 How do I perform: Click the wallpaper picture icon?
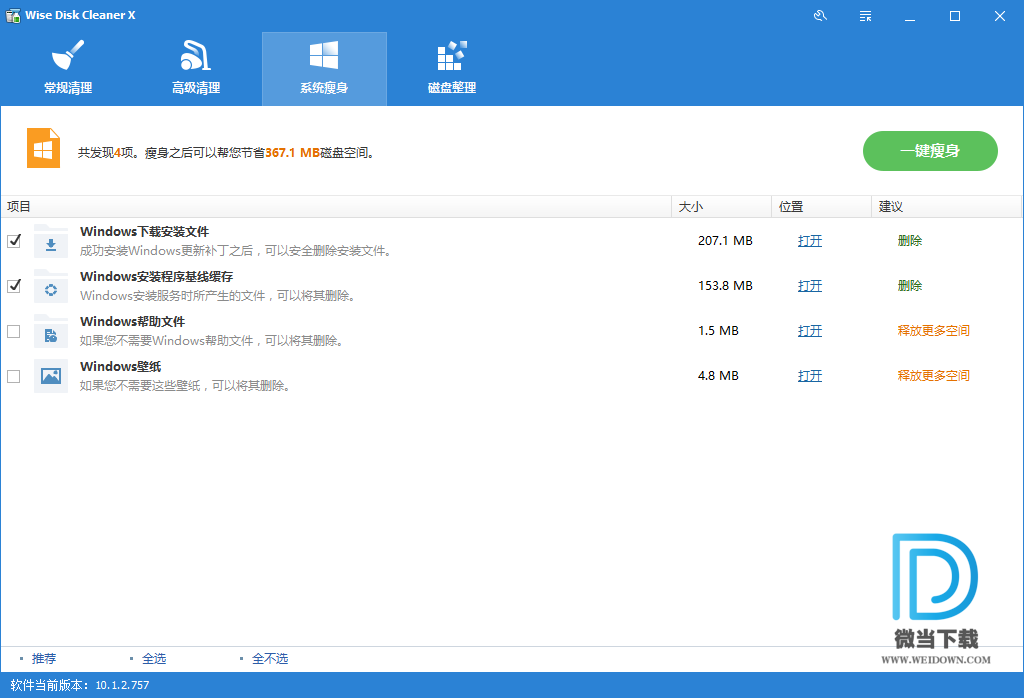pyautogui.click(x=51, y=376)
